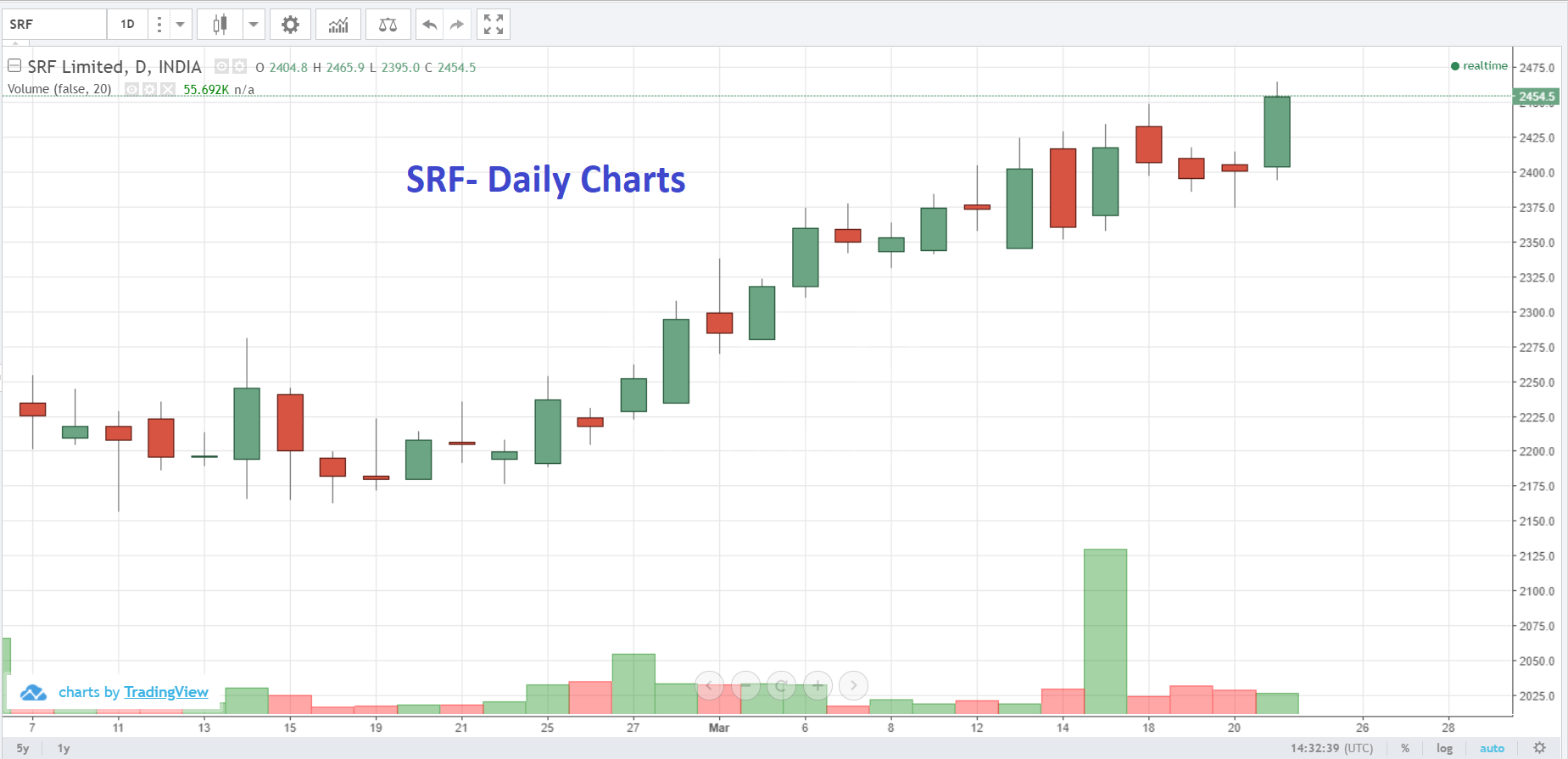Viewport: 1568px width, 759px height.
Task: Click the TradingView cloud logo
Action: (33, 693)
